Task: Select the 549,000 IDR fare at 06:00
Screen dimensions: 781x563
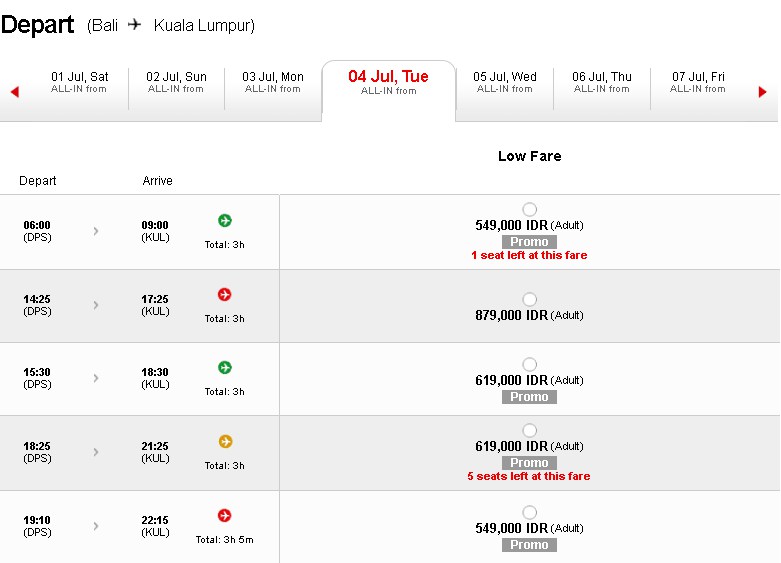Action: click(x=529, y=209)
